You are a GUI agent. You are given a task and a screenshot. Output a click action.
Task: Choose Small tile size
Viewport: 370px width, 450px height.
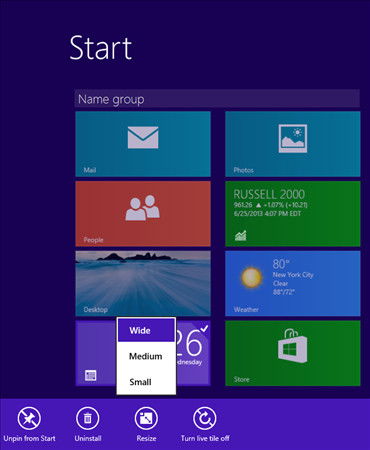tap(146, 382)
